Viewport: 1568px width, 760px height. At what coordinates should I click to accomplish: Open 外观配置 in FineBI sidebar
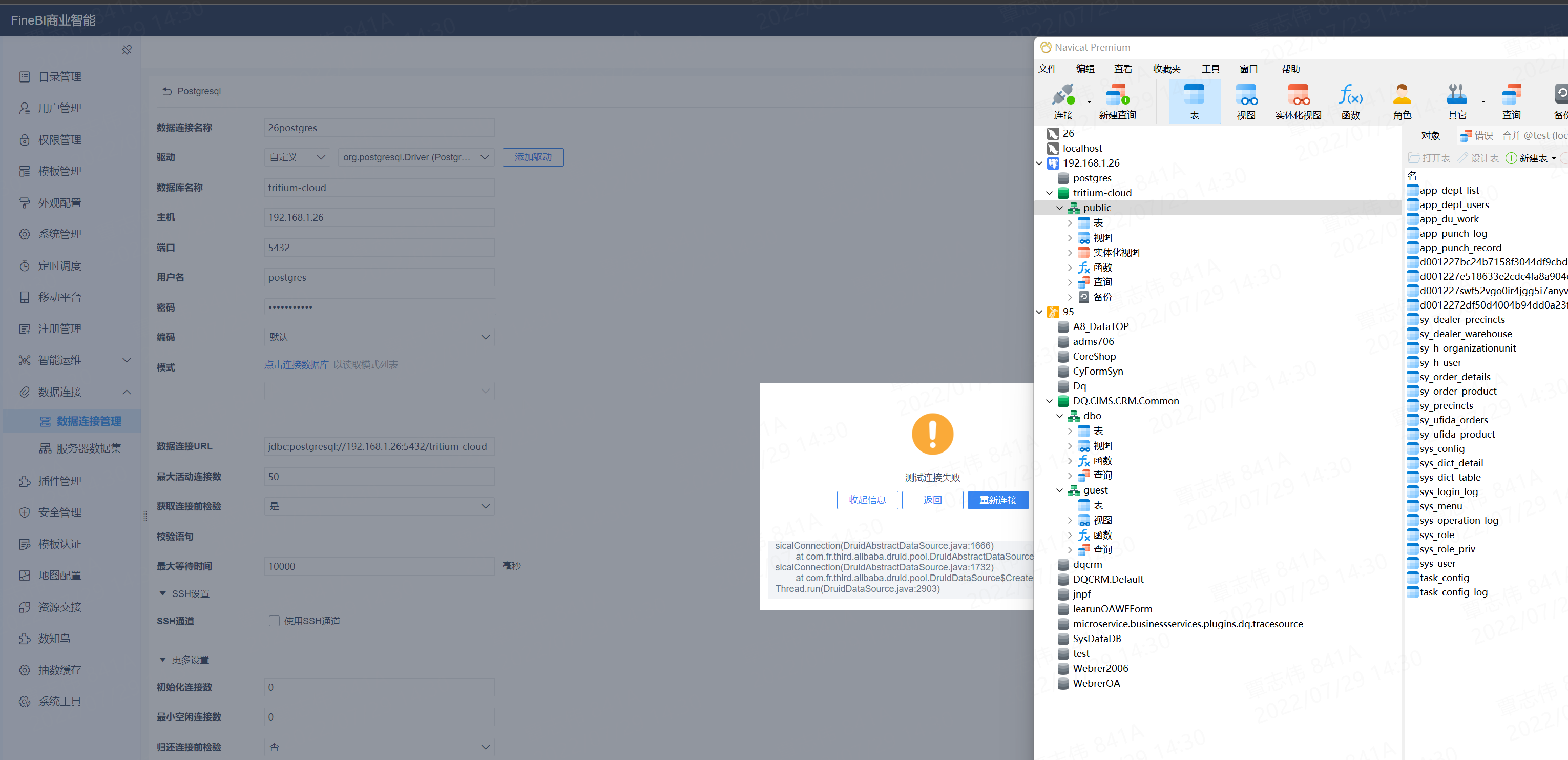(59, 203)
